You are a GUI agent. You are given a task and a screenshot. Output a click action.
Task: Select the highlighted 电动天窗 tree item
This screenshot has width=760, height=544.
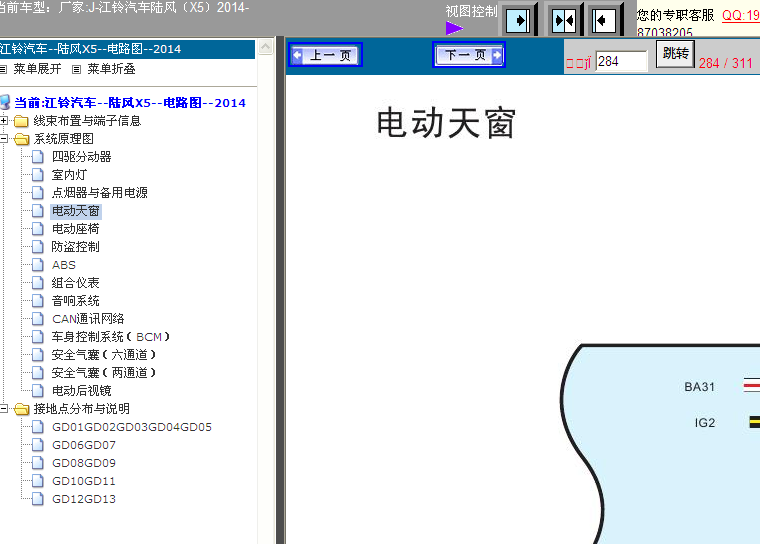point(76,211)
